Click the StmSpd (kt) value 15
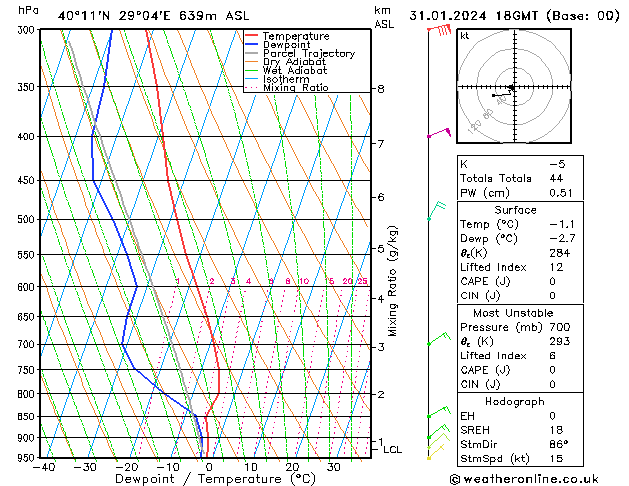The width and height of the screenshot is (629, 486). pos(556,458)
